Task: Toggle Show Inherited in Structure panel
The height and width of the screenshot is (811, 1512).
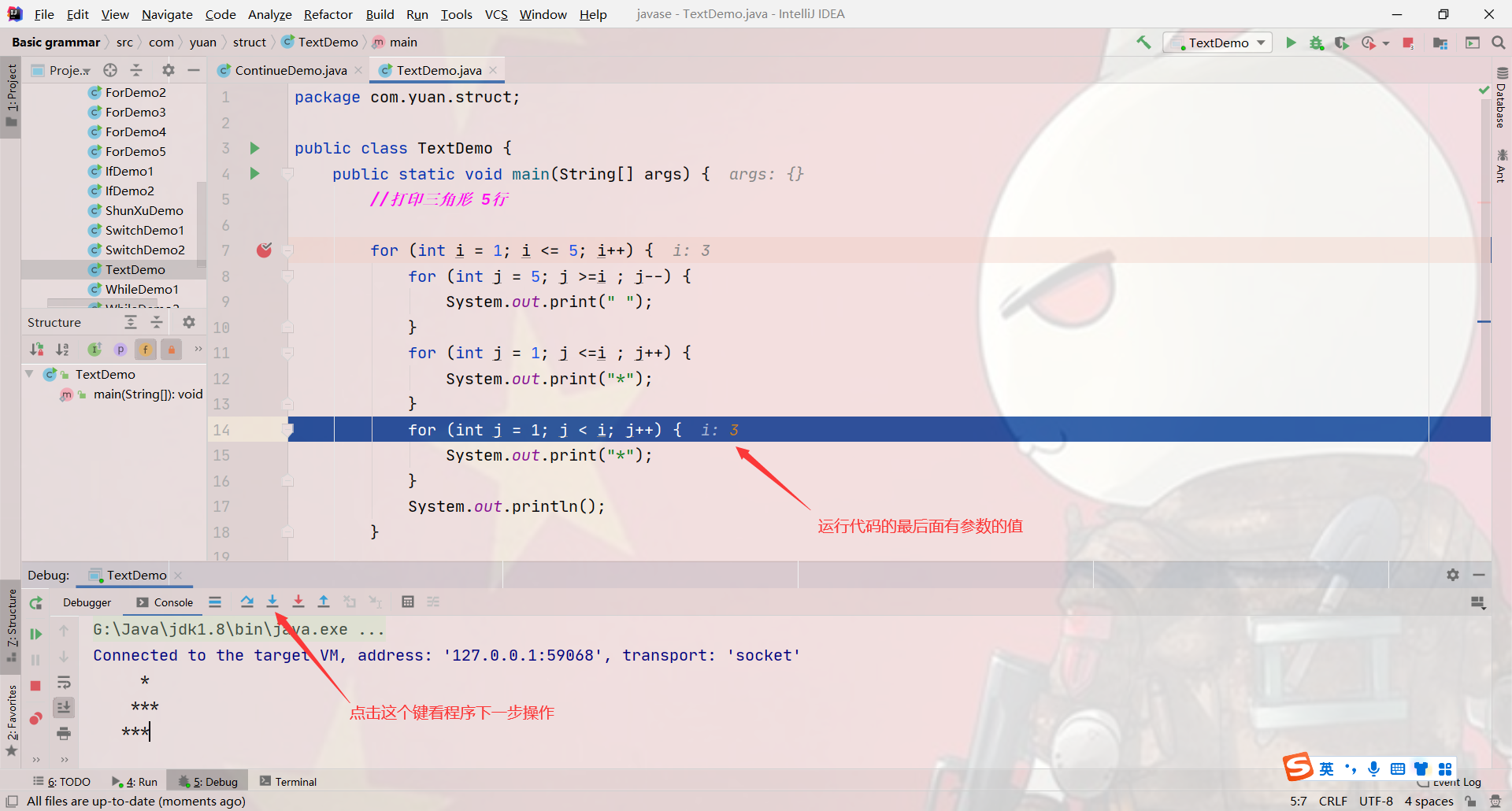Action: [x=94, y=350]
